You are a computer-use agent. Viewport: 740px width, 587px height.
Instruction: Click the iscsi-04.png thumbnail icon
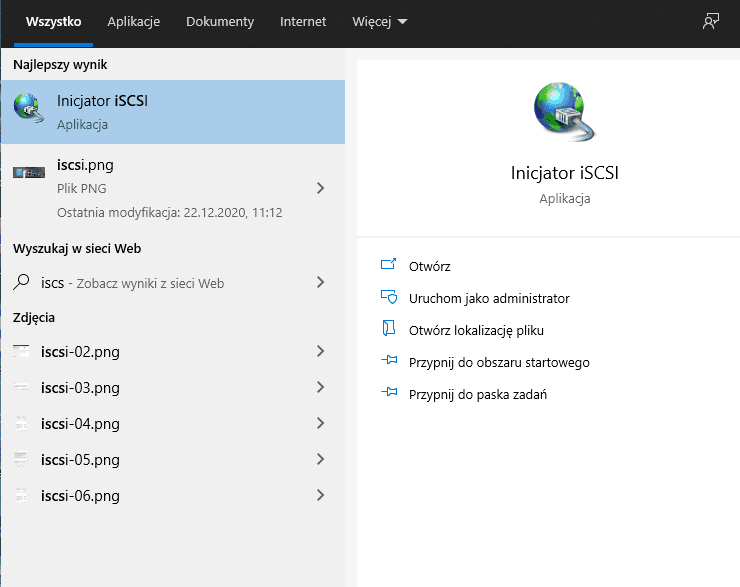21,423
